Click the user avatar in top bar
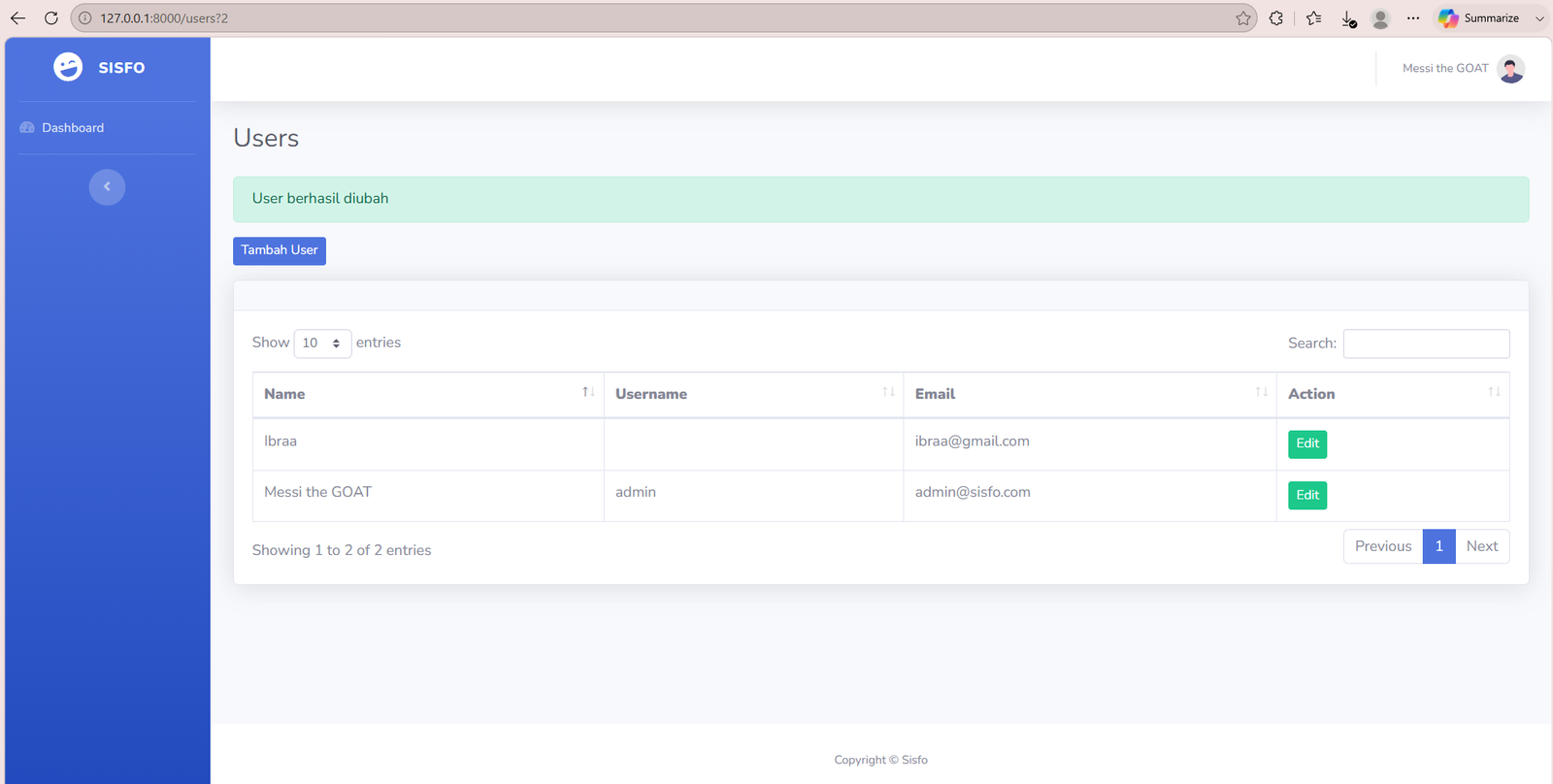The image size is (1553, 784). (x=1510, y=69)
